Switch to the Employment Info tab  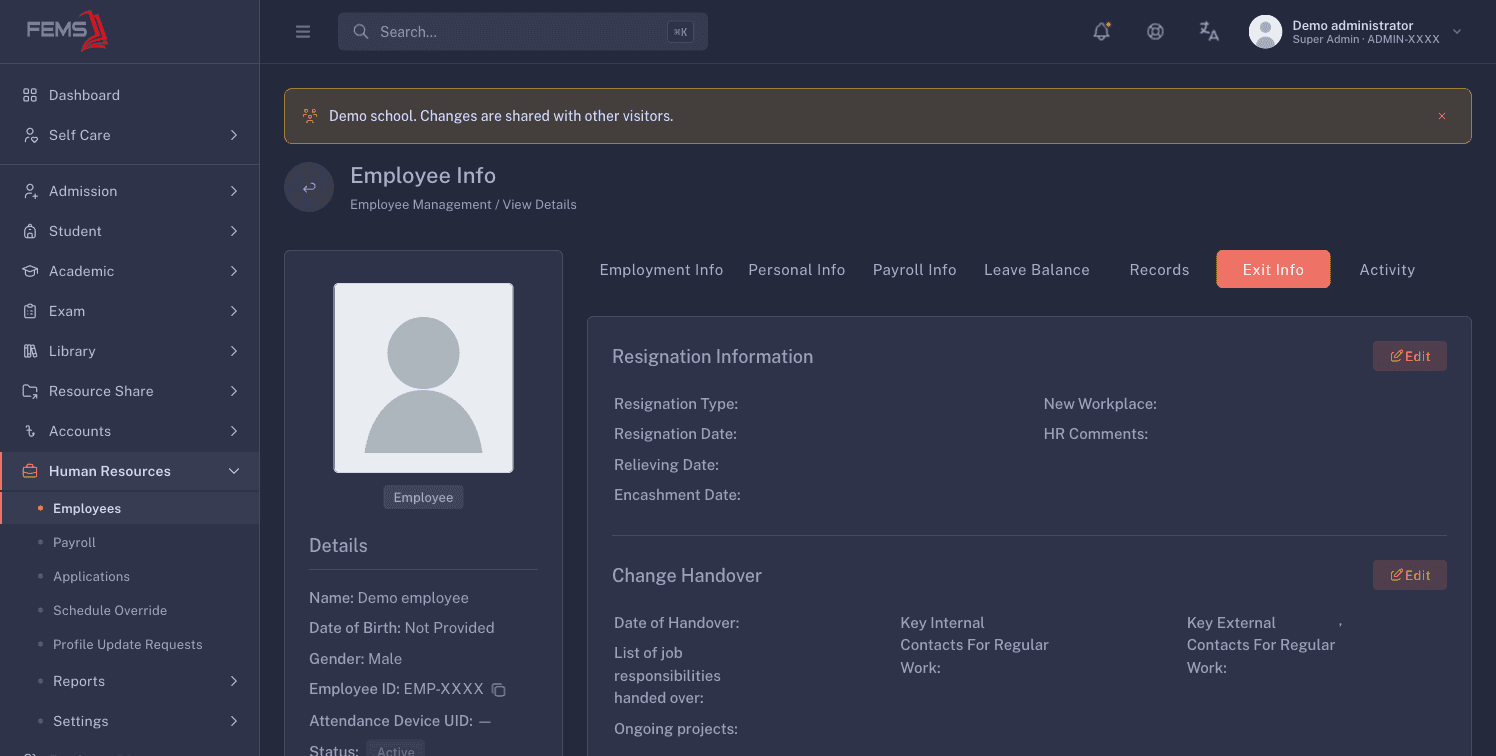click(x=661, y=270)
